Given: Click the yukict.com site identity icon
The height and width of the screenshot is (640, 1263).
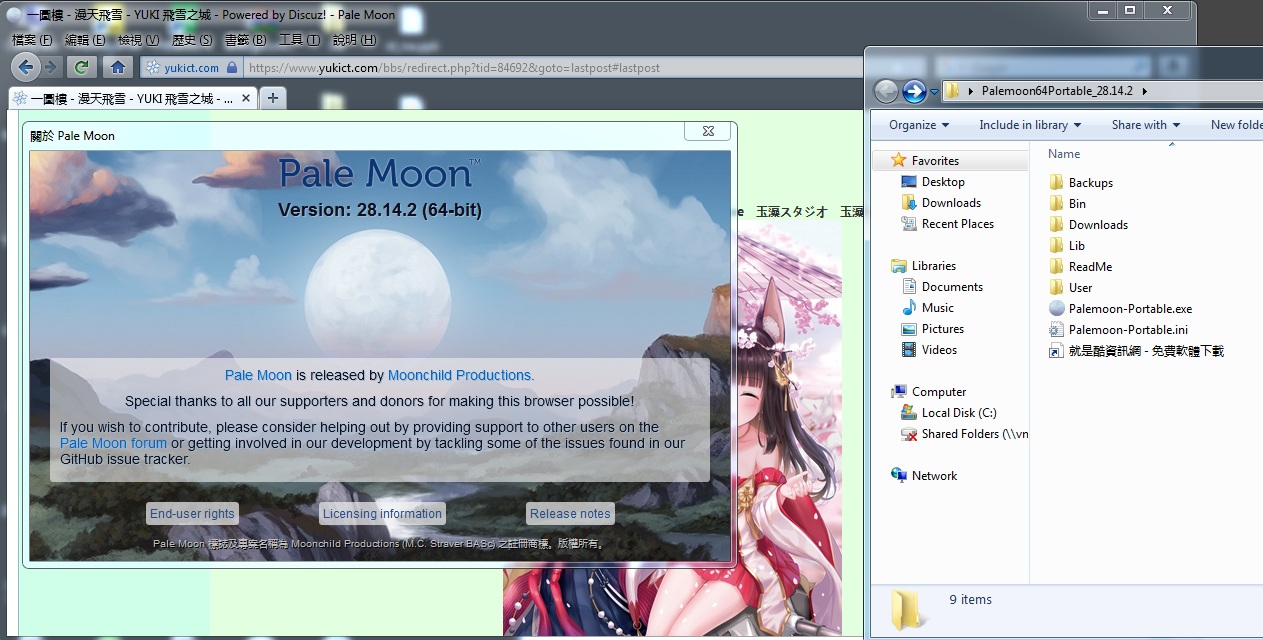Looking at the screenshot, I should click(153, 68).
